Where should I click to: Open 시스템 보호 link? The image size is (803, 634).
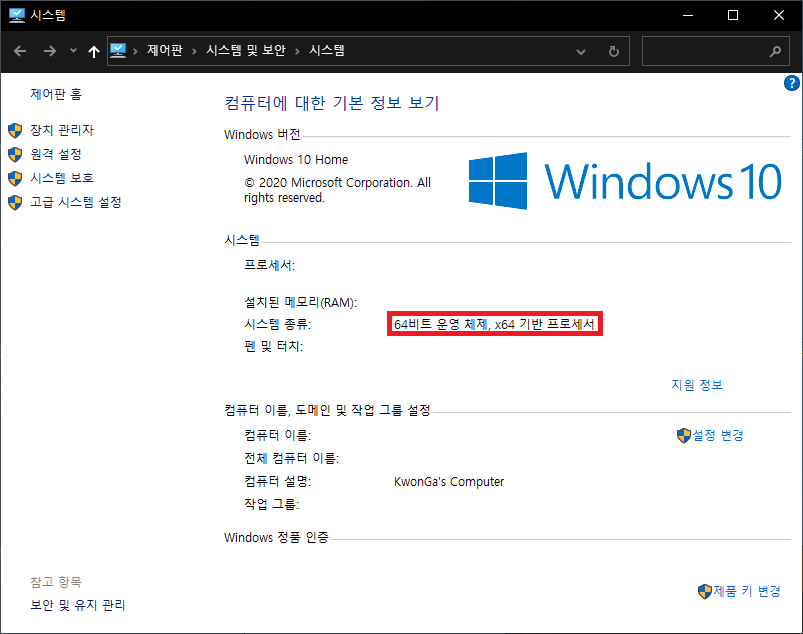coord(62,178)
